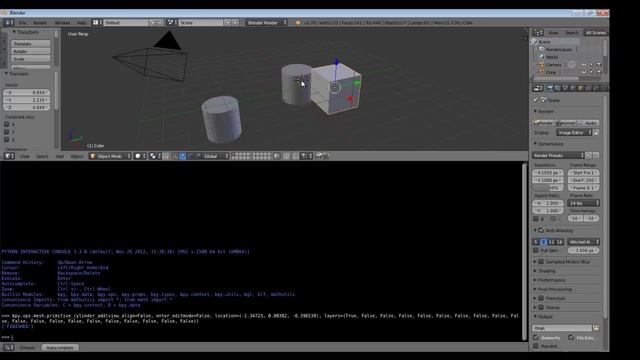Click the Render image button
Image resolution: width=640 pixels, height=360 pixels.
tap(543, 123)
